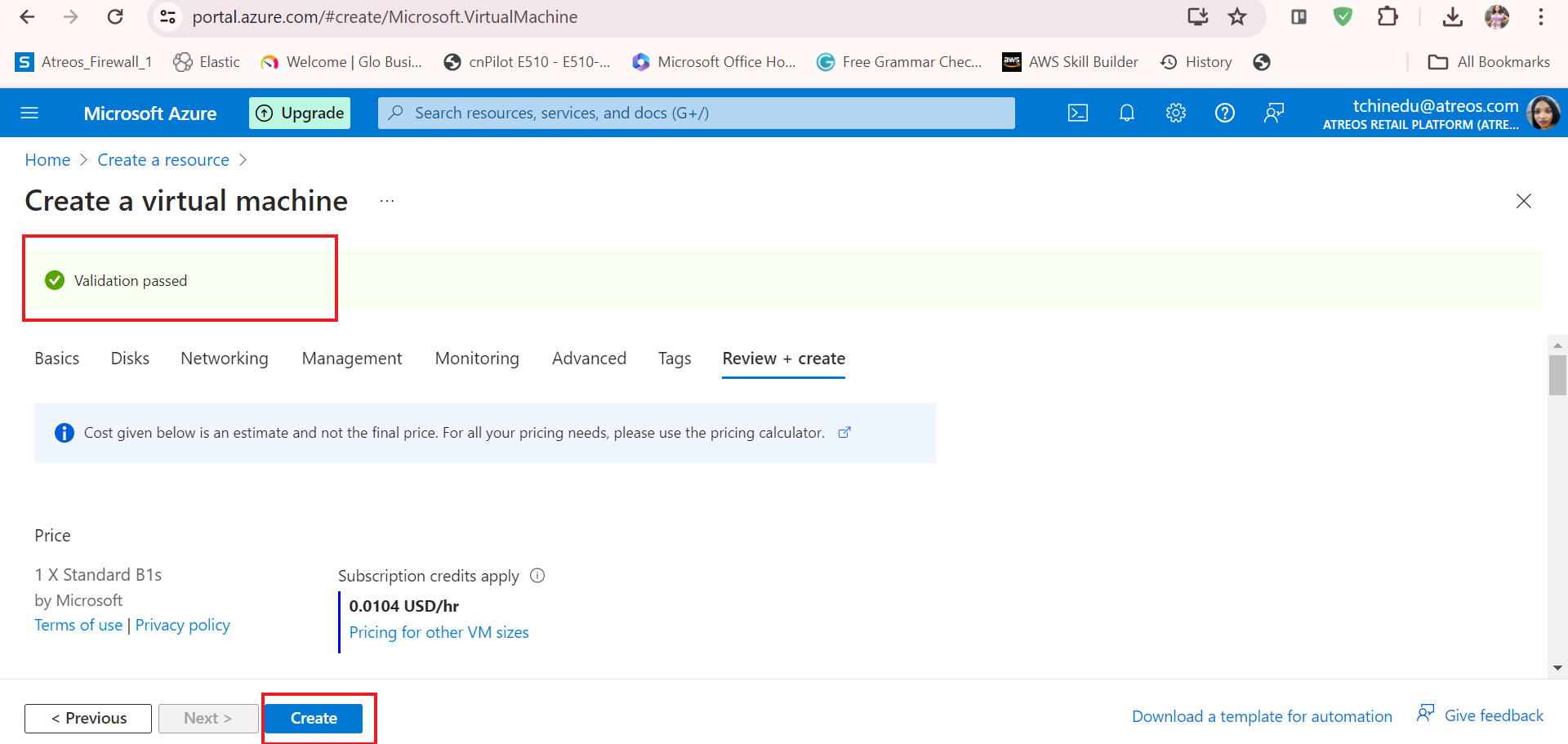The height and width of the screenshot is (744, 1568).
Task: Switch to the Monitoring tab
Action: pos(477,359)
